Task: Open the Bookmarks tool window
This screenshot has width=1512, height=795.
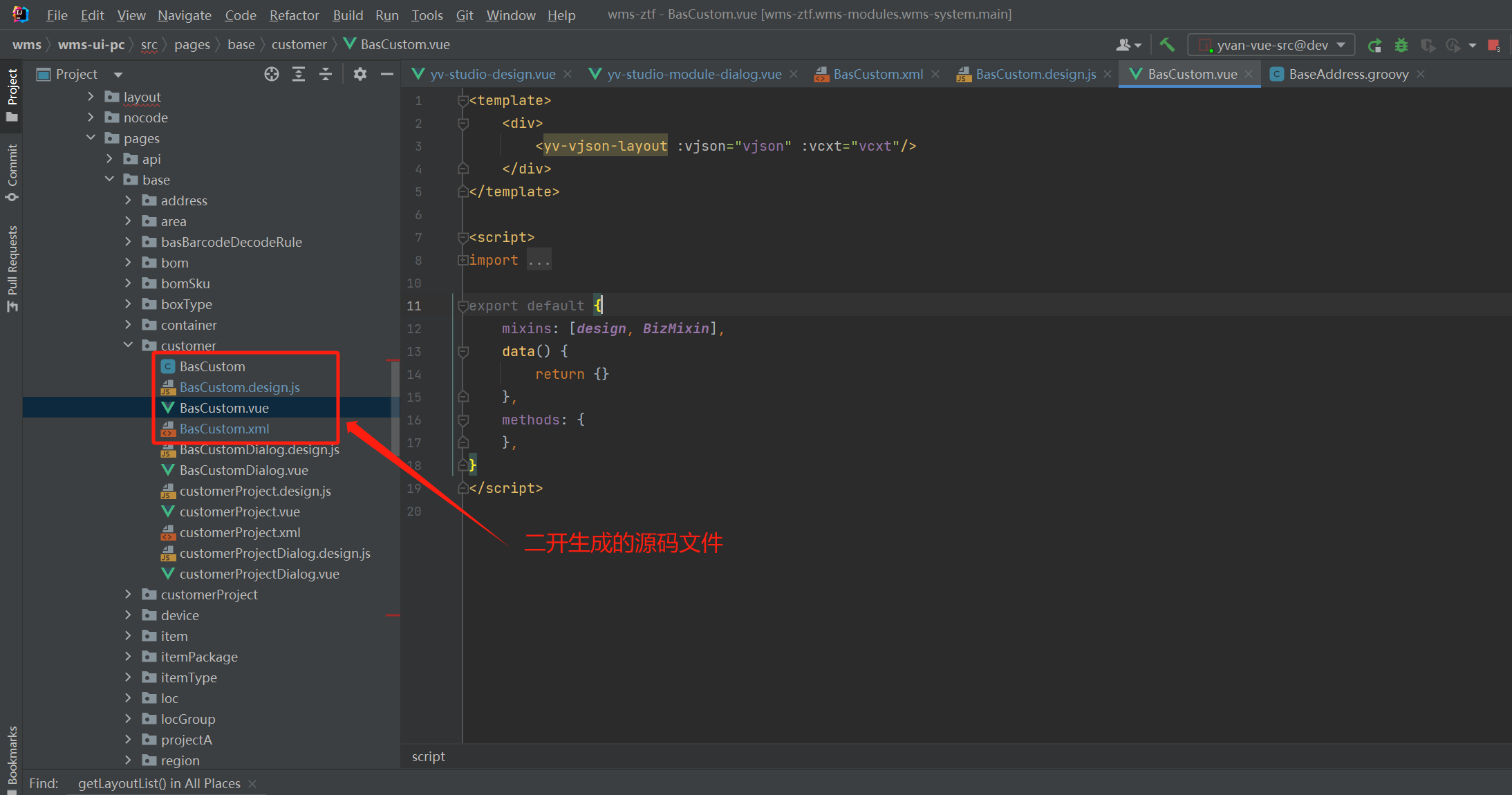Action: (12, 759)
